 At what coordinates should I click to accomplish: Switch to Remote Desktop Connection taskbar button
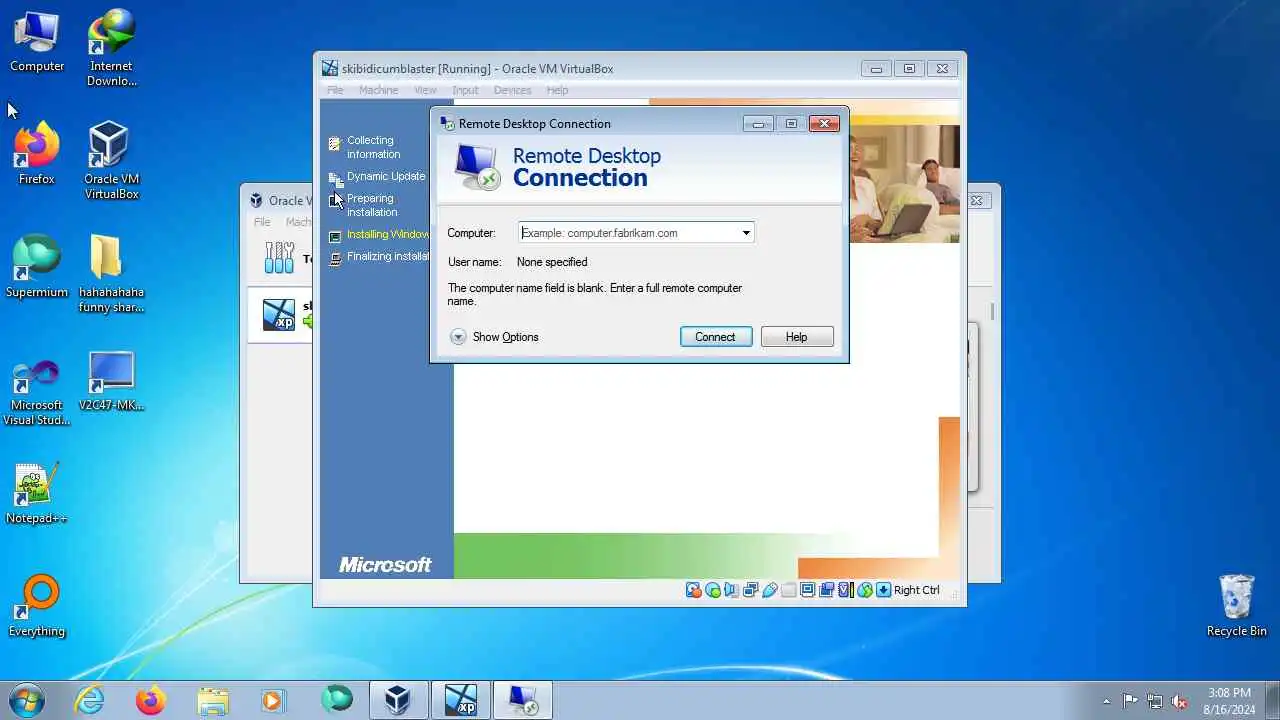click(523, 699)
